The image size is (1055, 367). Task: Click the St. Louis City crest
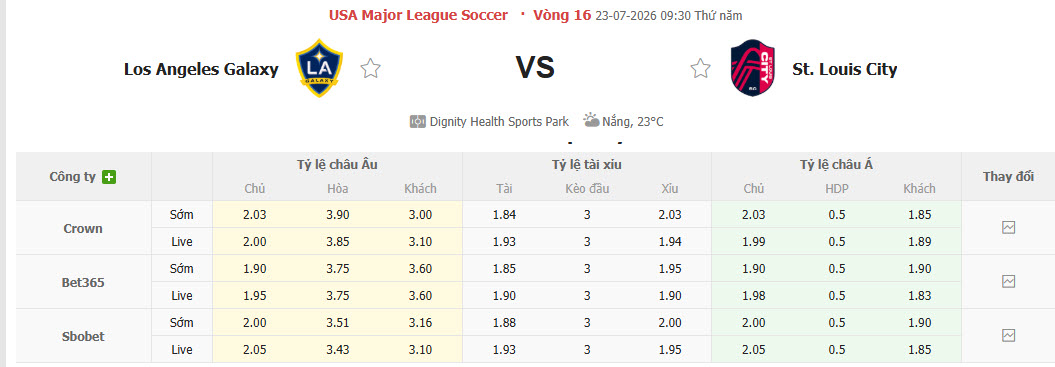[x=752, y=68]
